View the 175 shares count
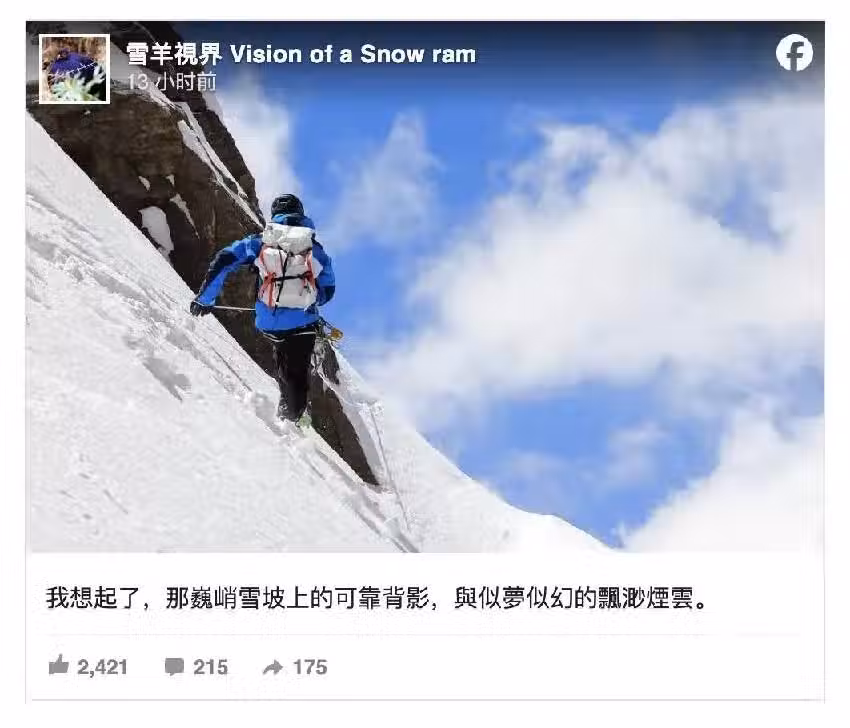 tap(310, 667)
